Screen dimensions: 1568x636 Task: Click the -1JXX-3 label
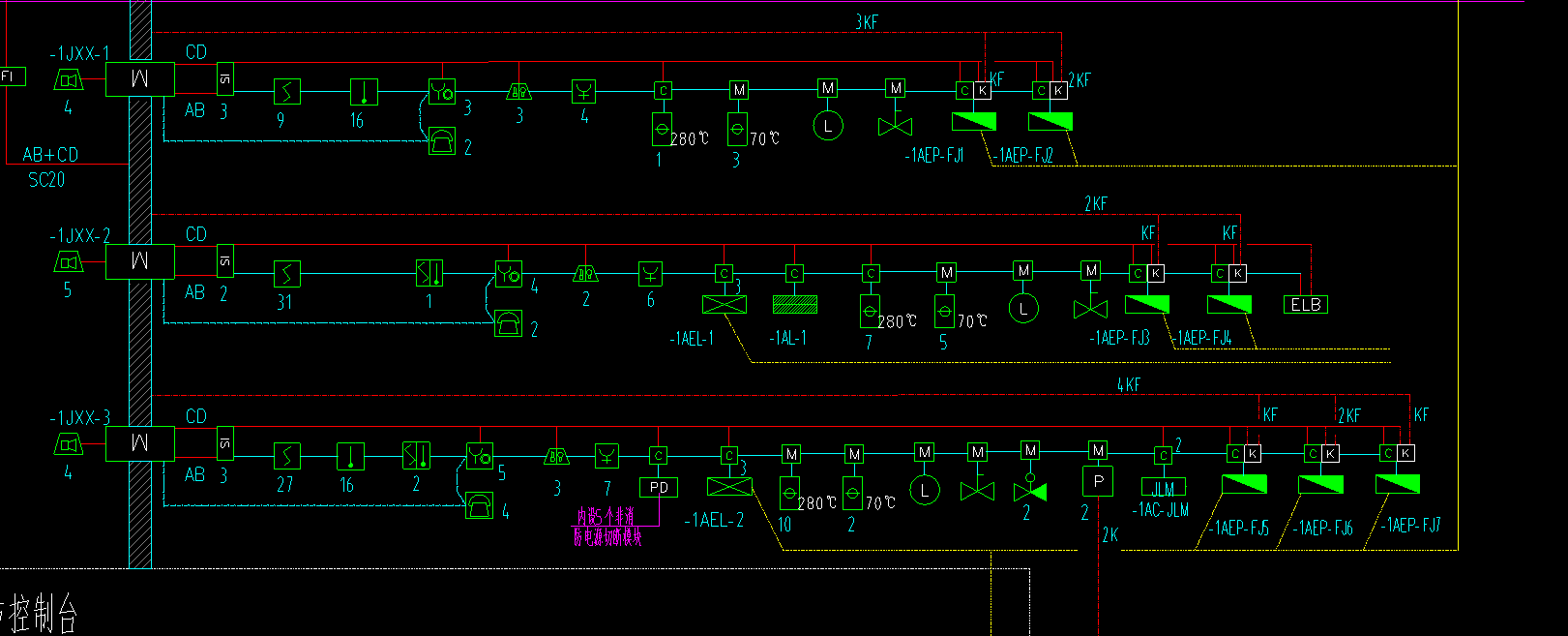(79, 418)
